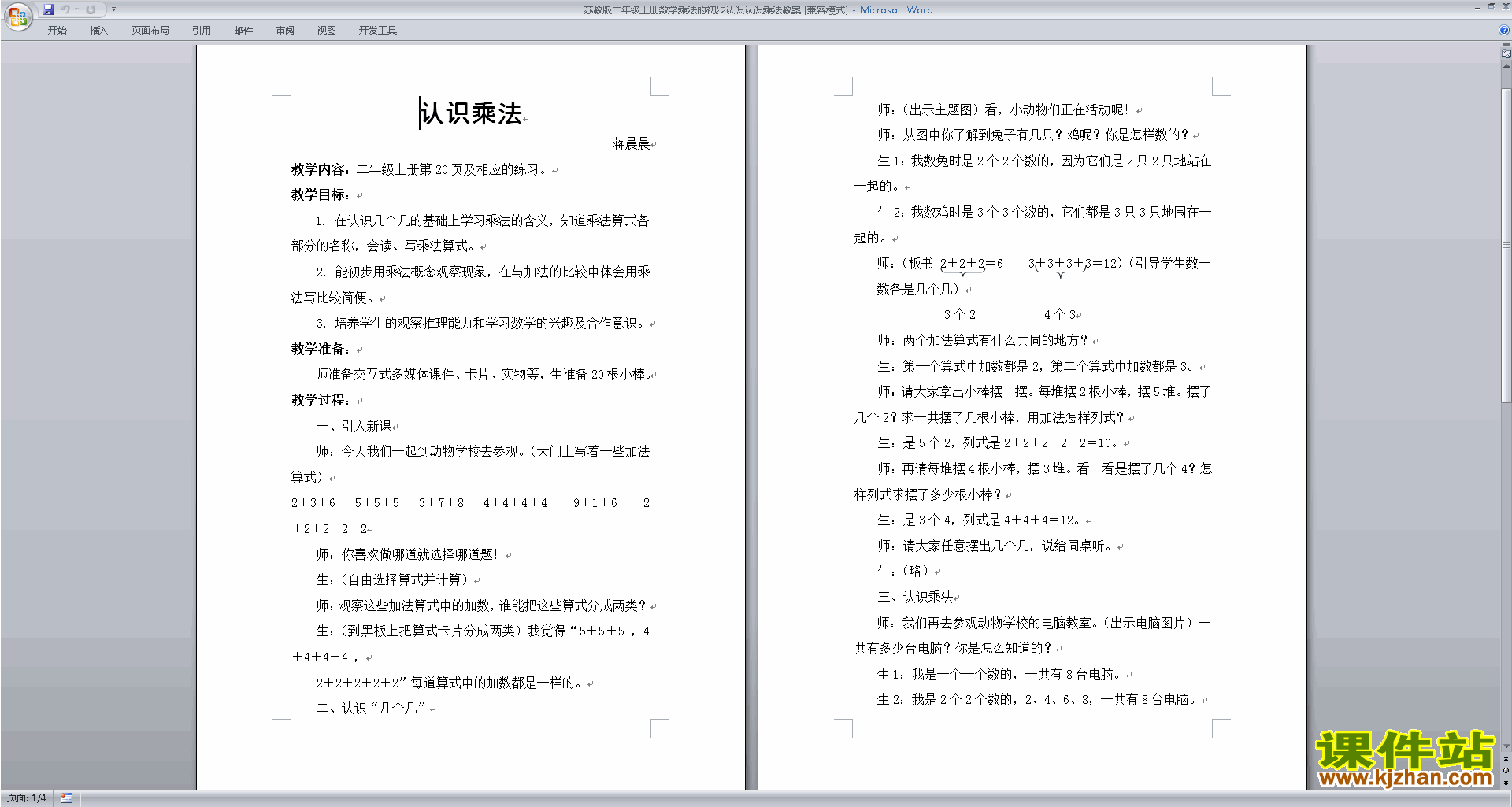Click the text 4个3 on page two

pyautogui.click(x=1060, y=315)
